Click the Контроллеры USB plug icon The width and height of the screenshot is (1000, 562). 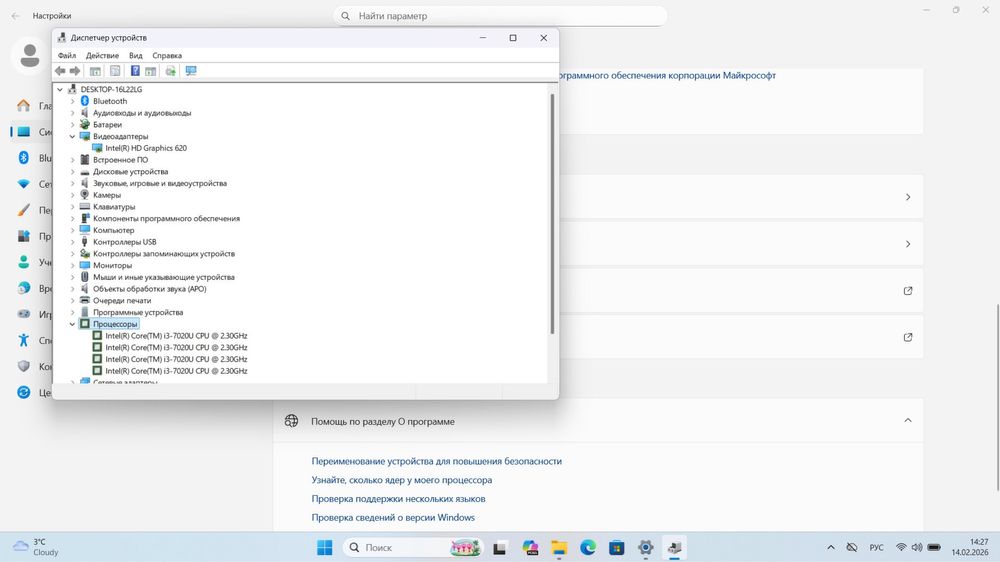coord(84,242)
